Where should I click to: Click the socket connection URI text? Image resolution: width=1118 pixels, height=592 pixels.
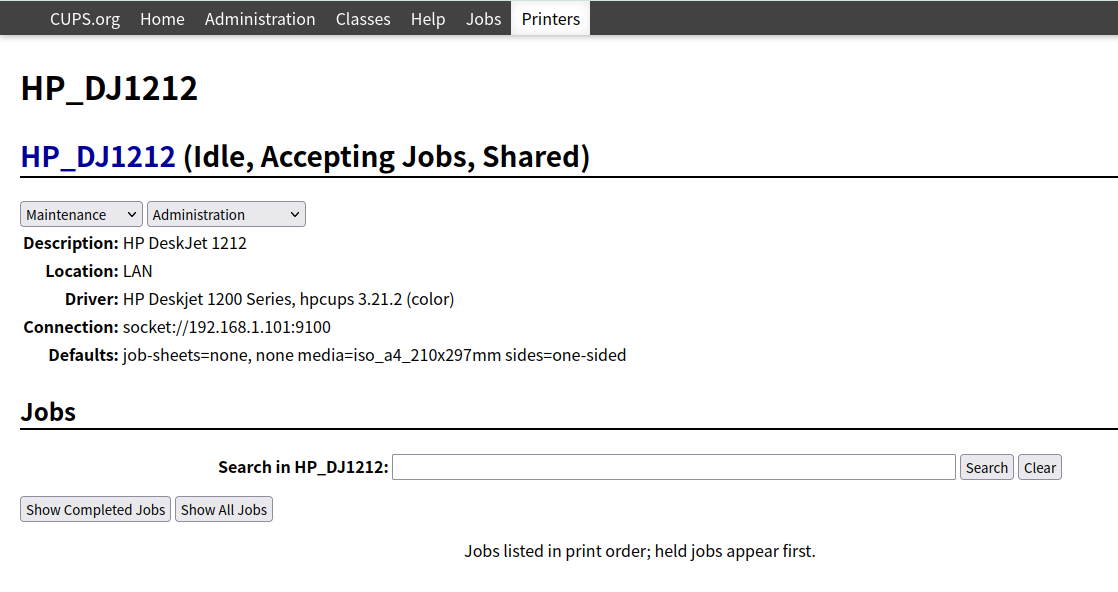coord(227,327)
